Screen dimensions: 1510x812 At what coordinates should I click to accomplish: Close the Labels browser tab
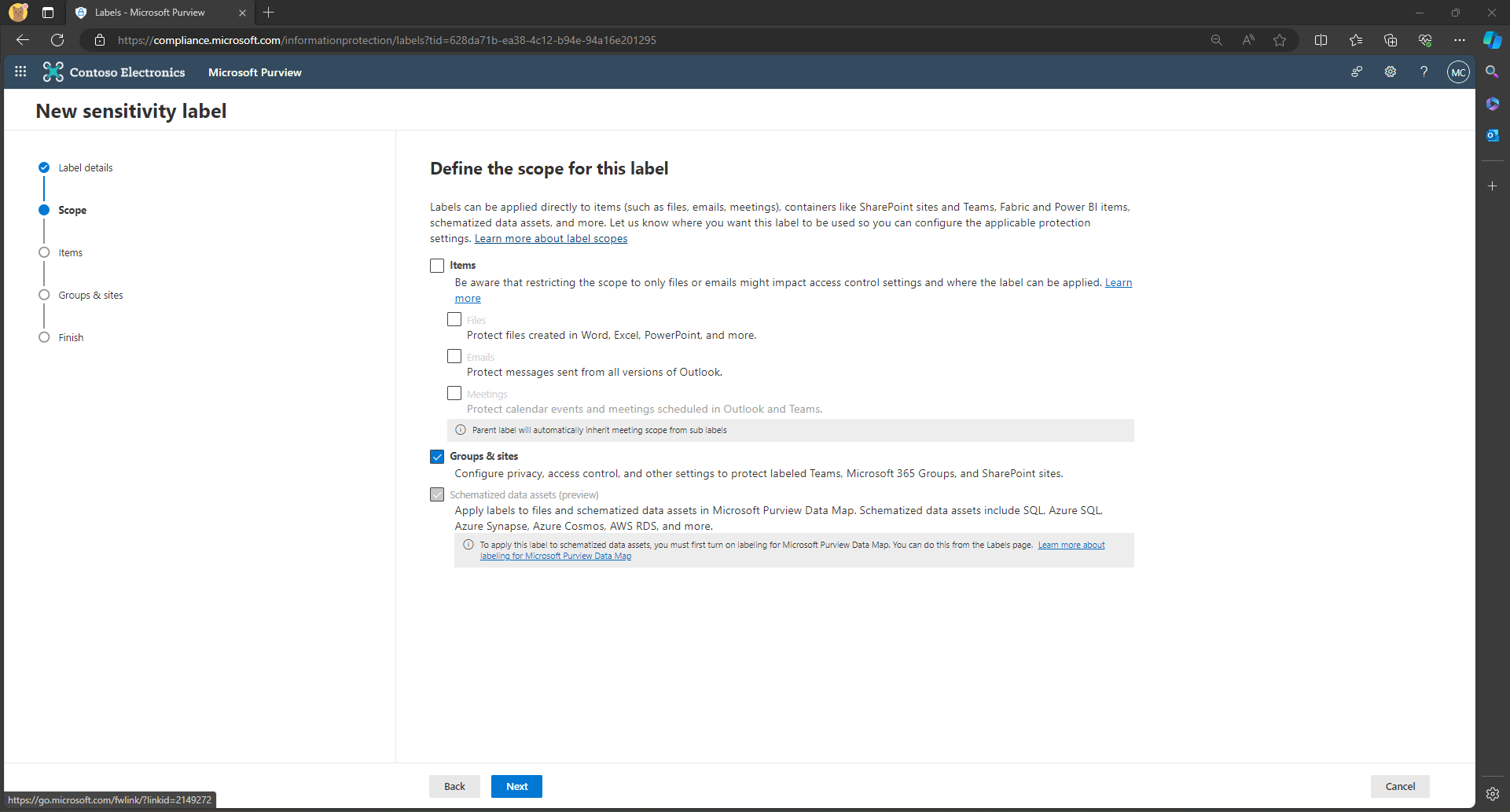click(242, 13)
